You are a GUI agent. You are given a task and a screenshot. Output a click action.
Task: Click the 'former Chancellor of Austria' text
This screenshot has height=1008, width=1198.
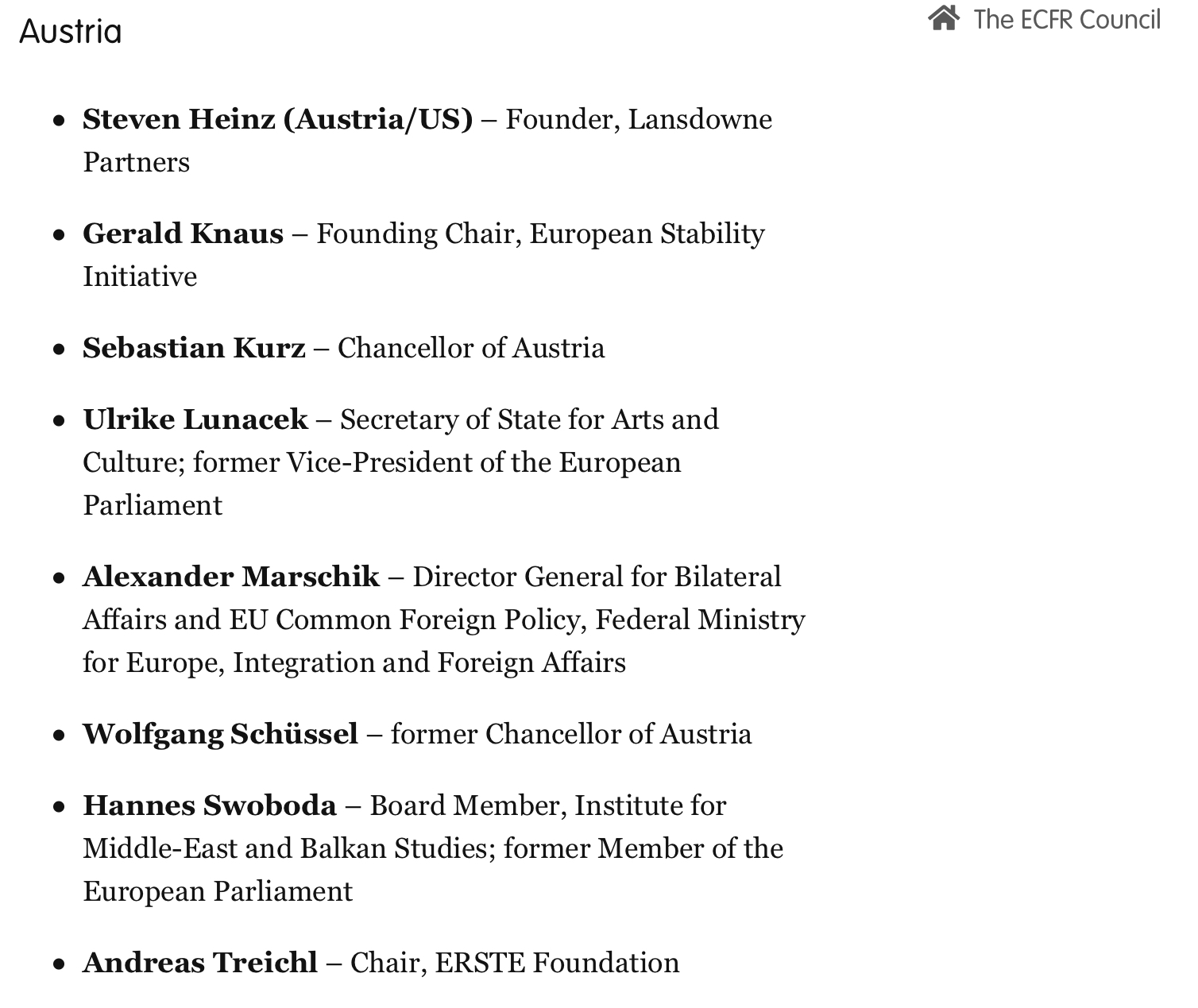tap(571, 734)
